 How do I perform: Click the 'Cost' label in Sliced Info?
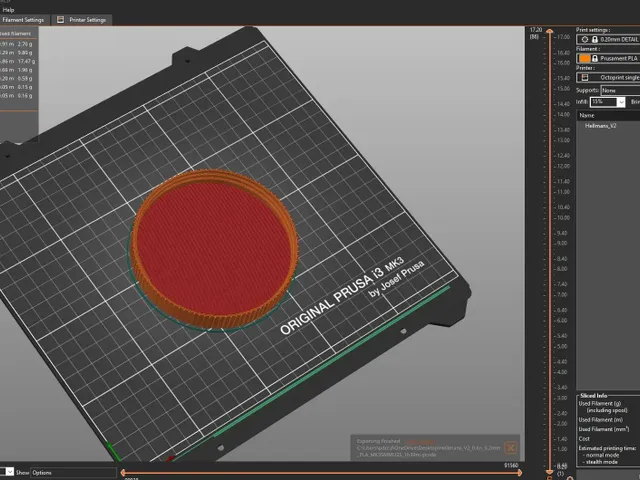(x=584, y=438)
